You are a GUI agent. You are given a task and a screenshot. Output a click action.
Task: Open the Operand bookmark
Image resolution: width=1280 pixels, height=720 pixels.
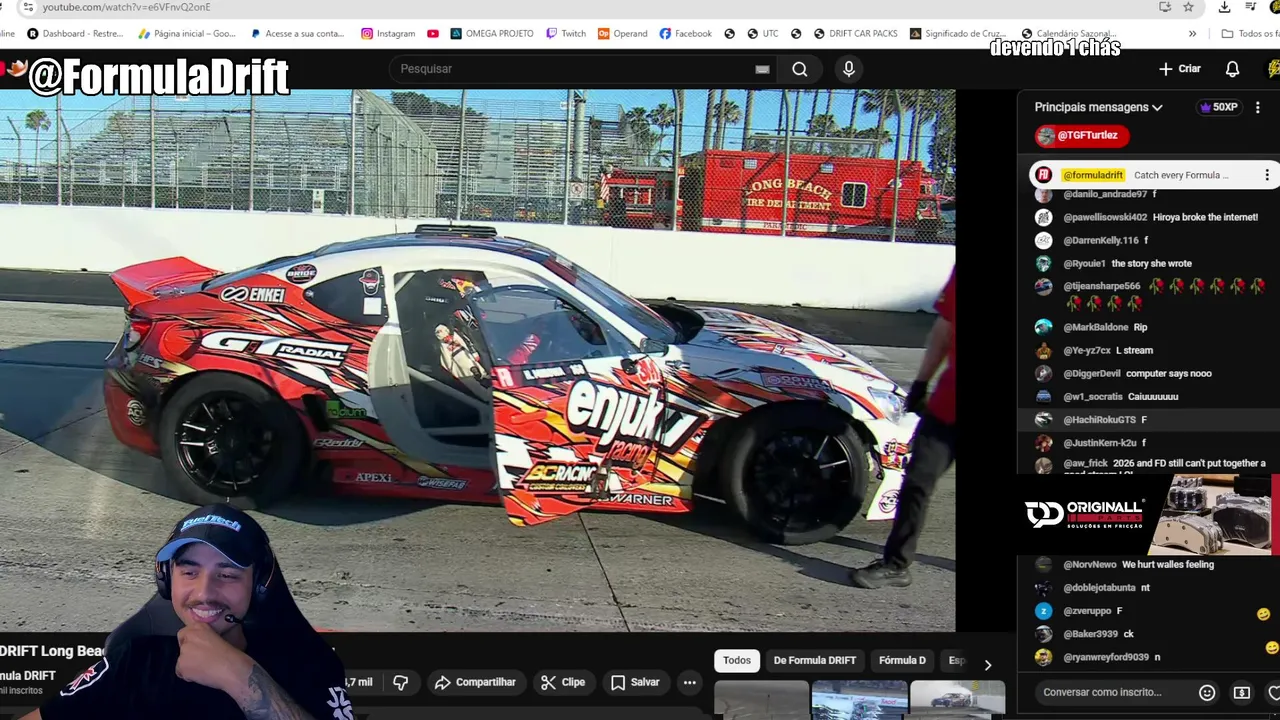tap(623, 33)
